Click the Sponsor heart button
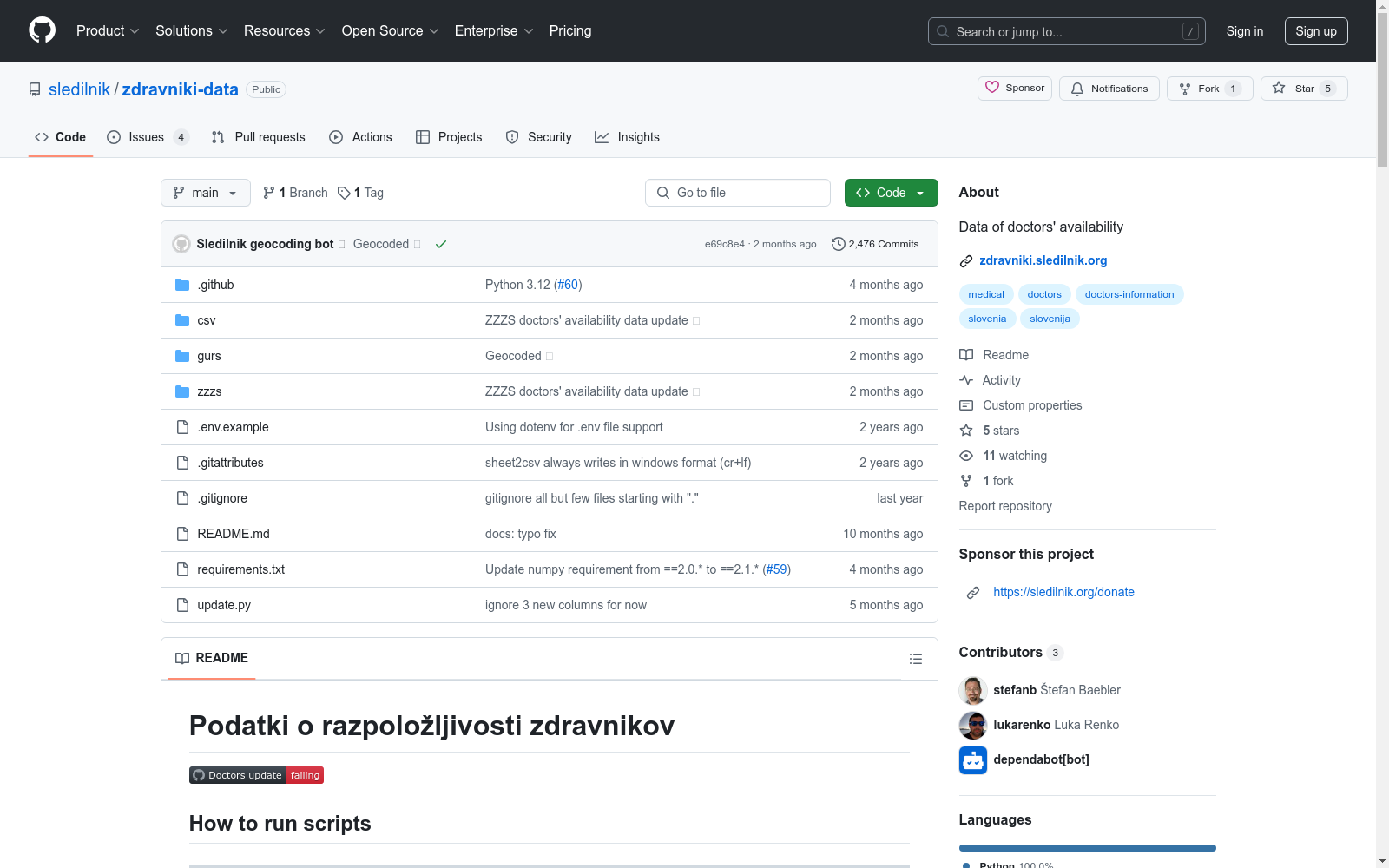Screen dimensions: 1389x868 click(1015, 89)
